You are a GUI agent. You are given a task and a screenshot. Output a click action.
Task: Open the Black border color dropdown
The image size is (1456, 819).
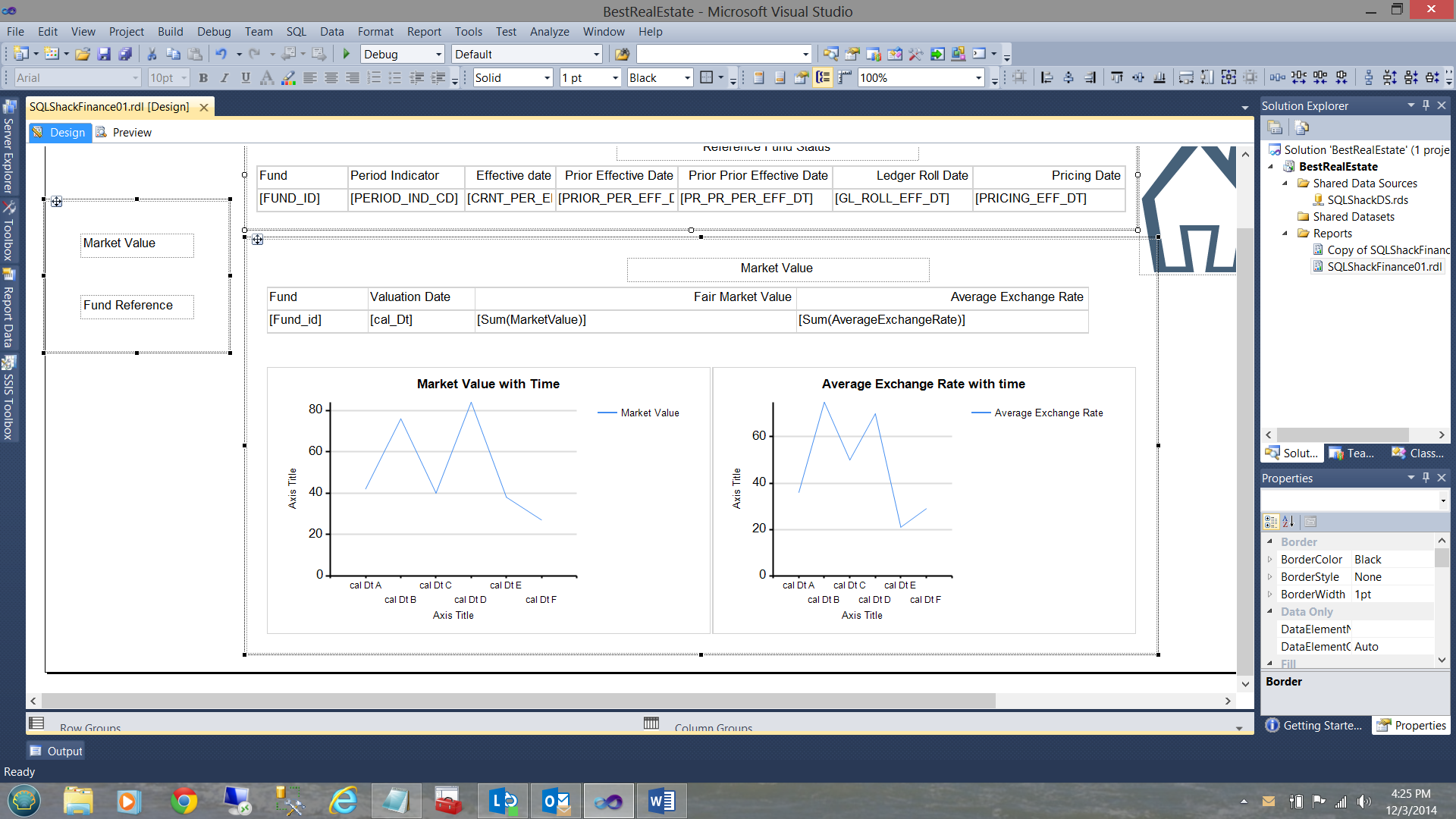687,78
